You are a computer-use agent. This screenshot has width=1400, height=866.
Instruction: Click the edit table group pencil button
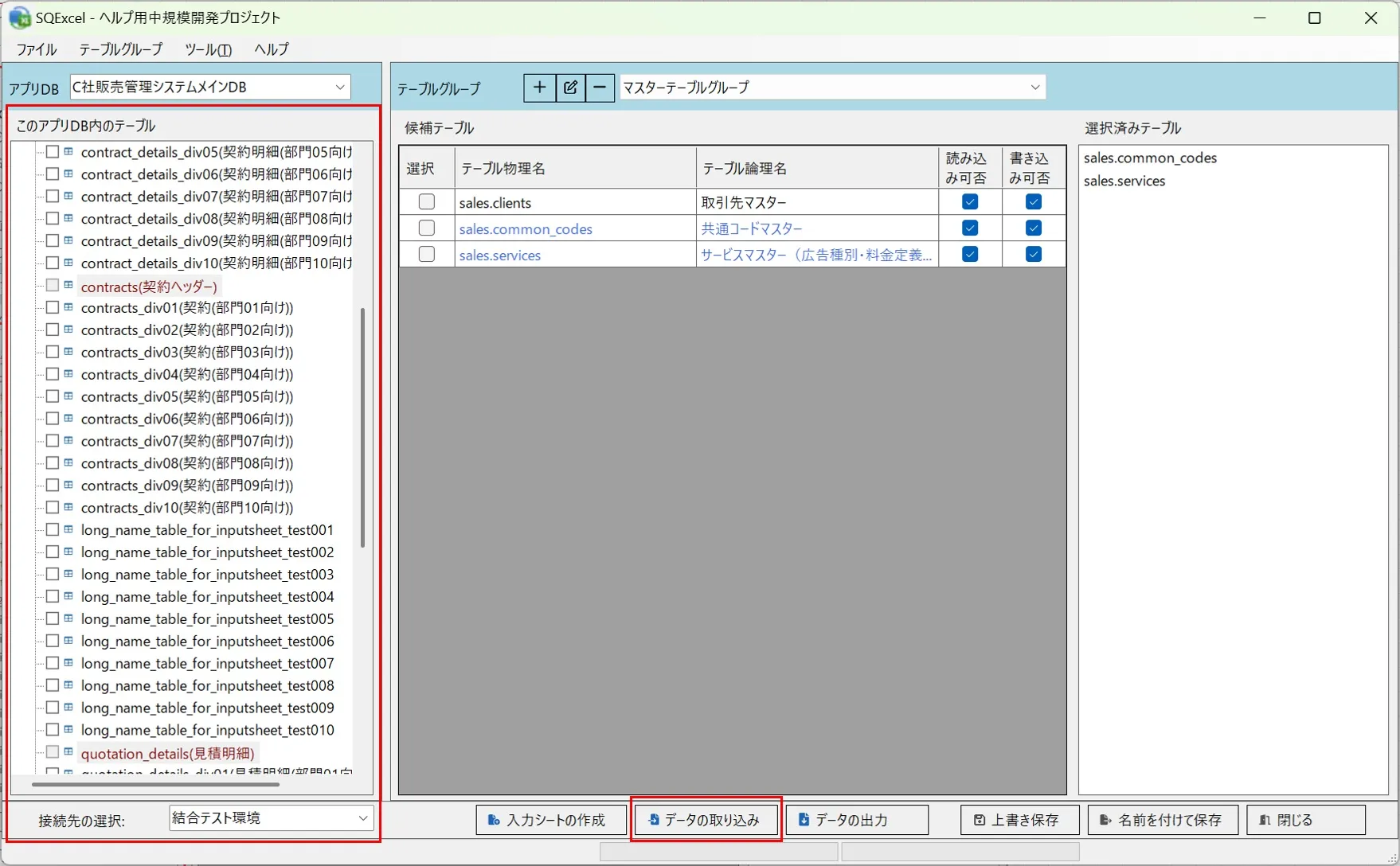point(570,88)
